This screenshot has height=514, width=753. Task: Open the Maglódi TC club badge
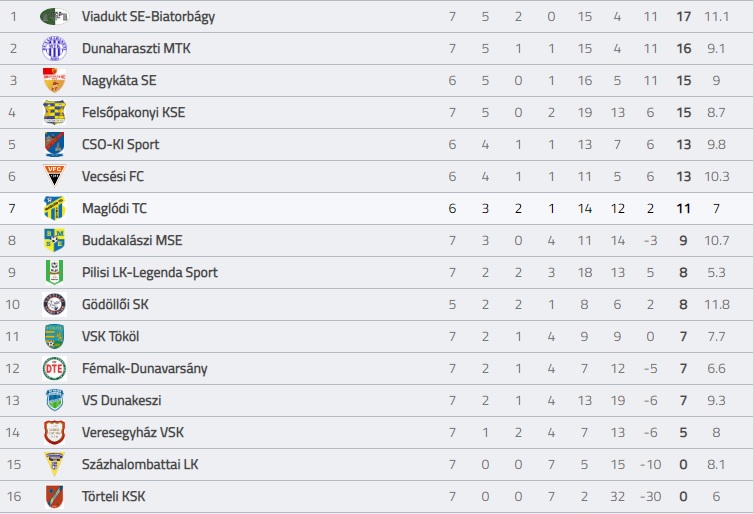54,208
